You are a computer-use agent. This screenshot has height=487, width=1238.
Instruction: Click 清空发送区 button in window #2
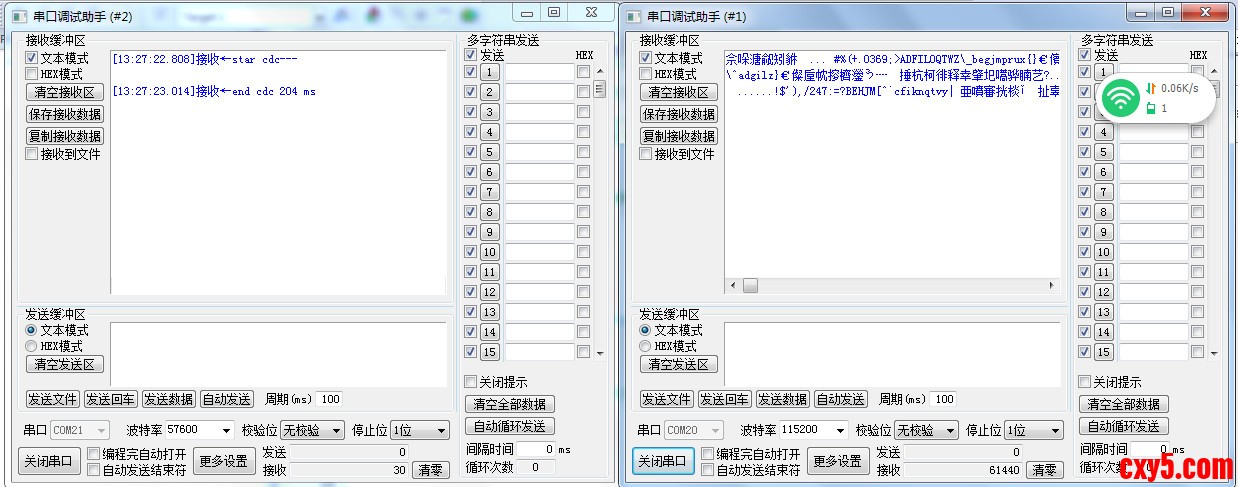click(64, 364)
